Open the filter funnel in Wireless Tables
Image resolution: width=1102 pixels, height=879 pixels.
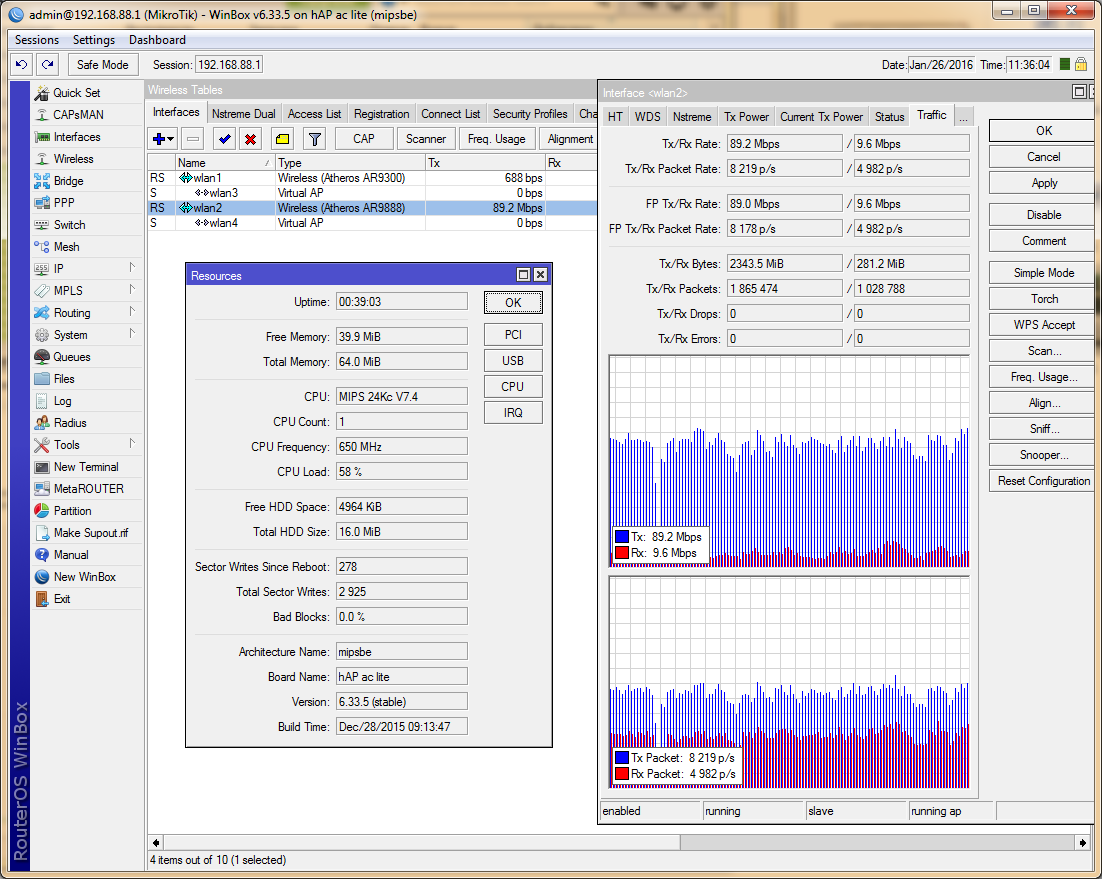pos(314,139)
